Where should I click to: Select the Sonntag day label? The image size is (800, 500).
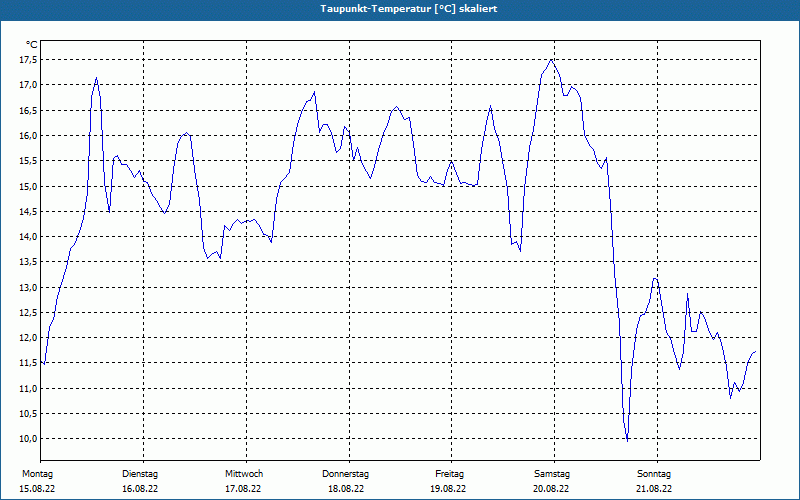(654, 474)
